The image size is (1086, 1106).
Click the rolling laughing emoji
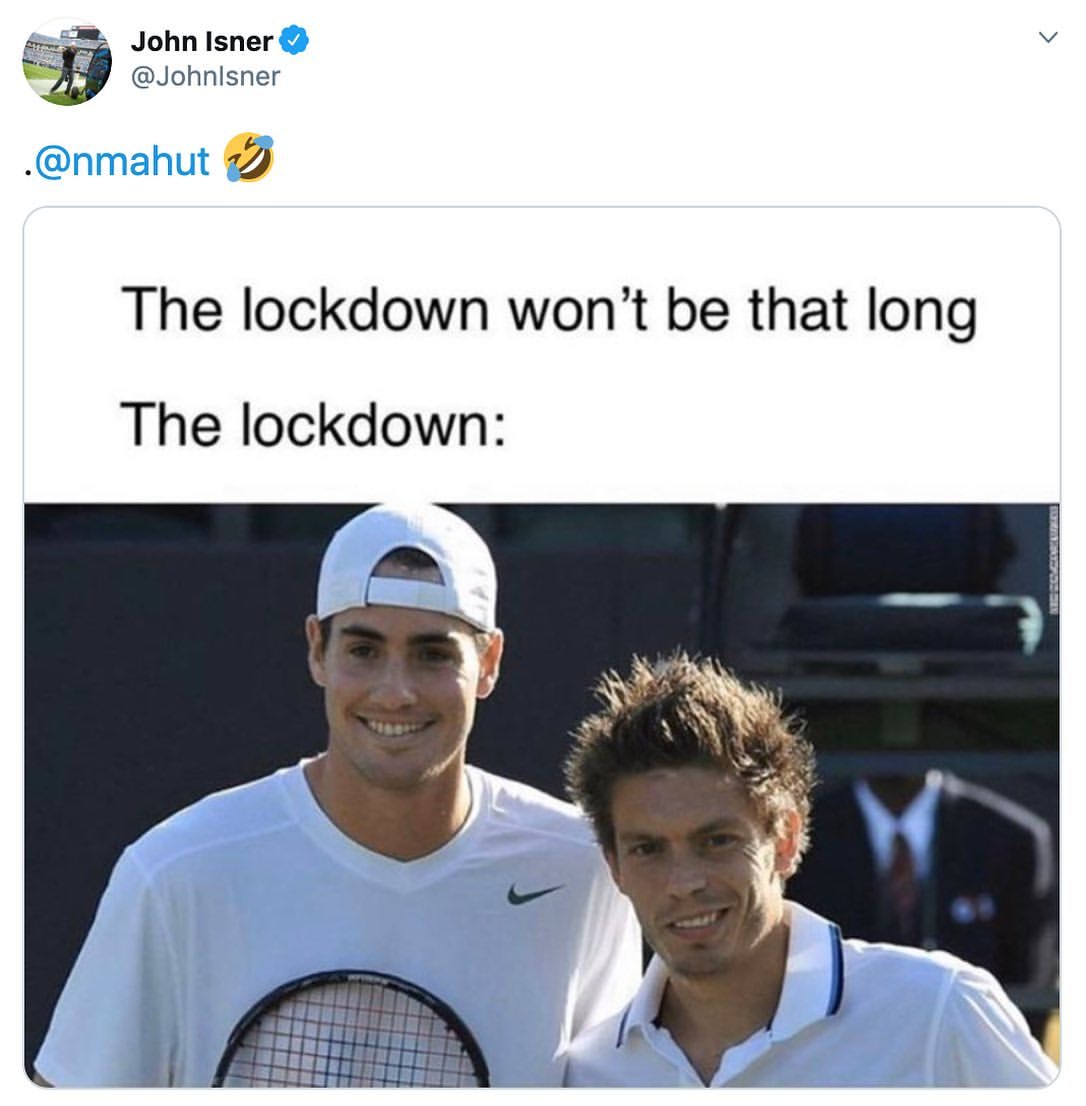248,158
